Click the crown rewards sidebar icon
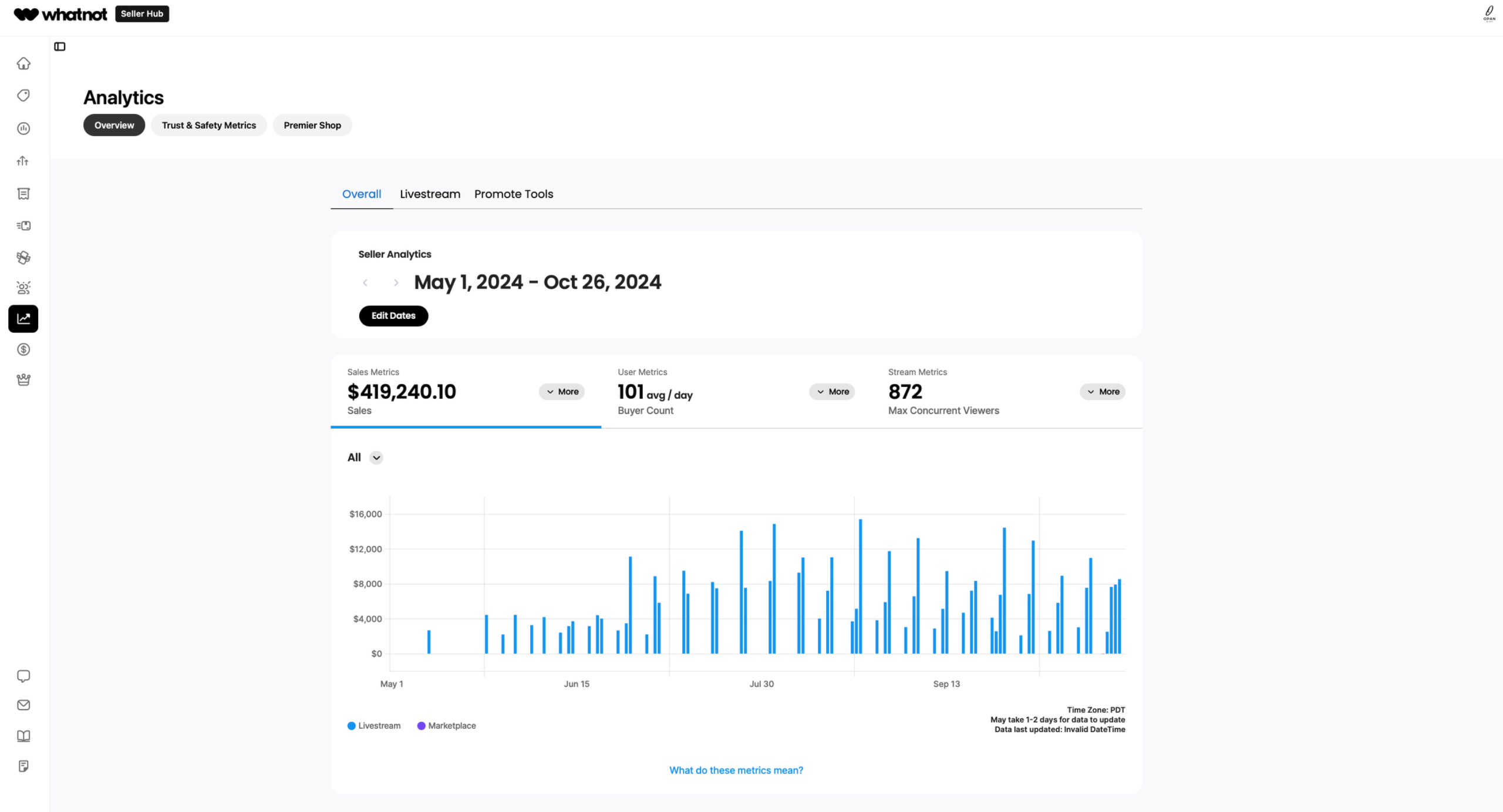The height and width of the screenshot is (812, 1503). [x=23, y=380]
